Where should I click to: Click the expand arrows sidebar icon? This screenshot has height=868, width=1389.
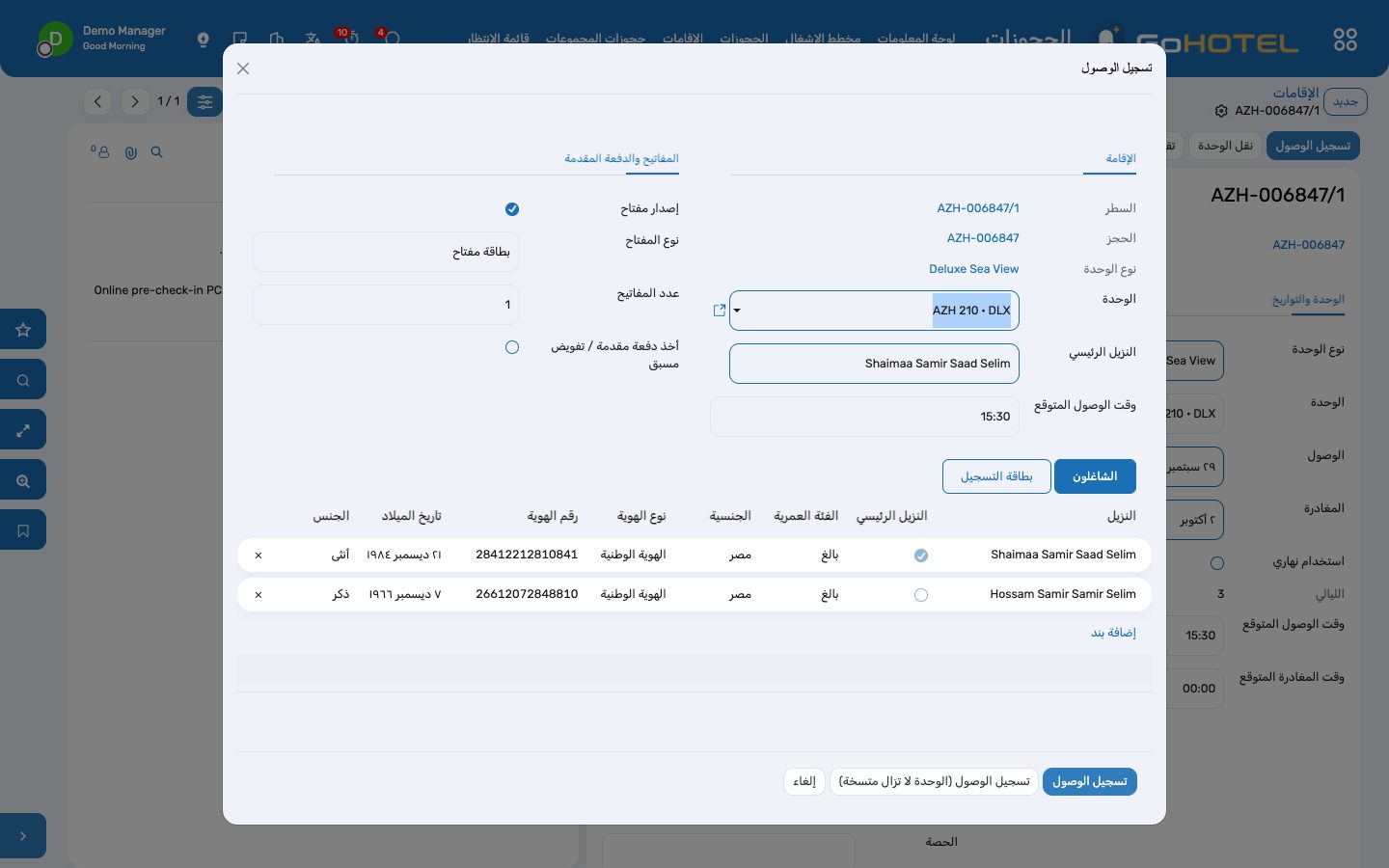point(23,430)
